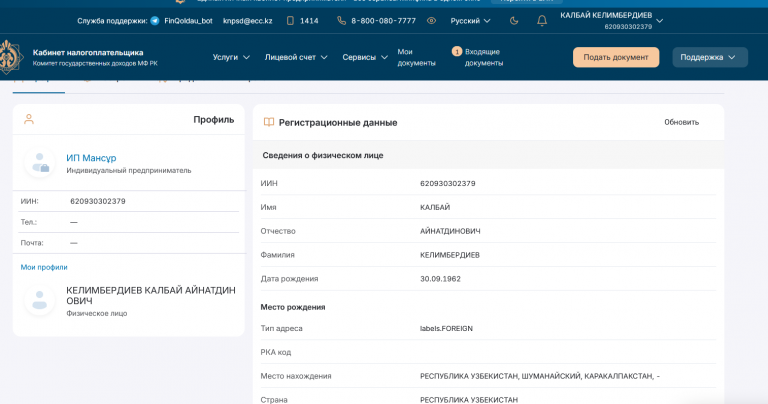768x404 pixels.
Task: Go to Мои документы
Action: [416, 57]
